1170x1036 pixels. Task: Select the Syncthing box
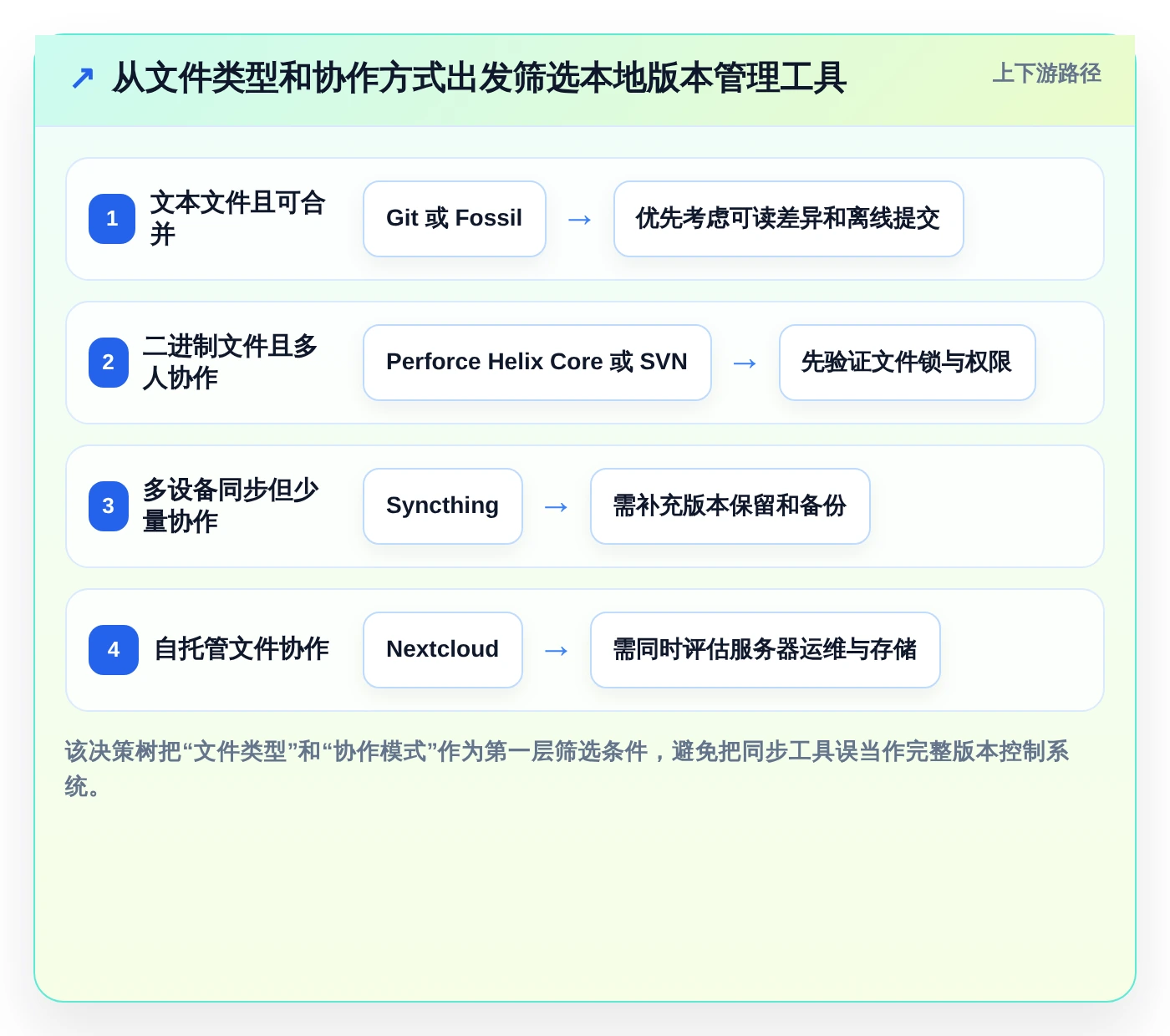pyautogui.click(x=443, y=506)
